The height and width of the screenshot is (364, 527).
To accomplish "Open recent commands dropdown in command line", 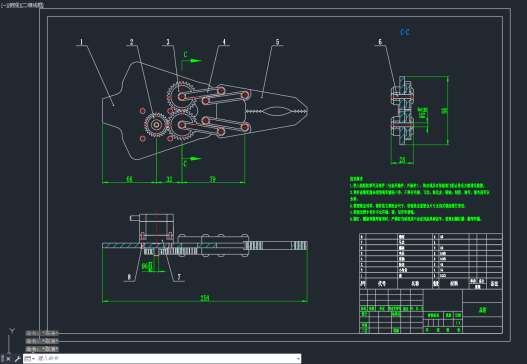I will point(30,359).
